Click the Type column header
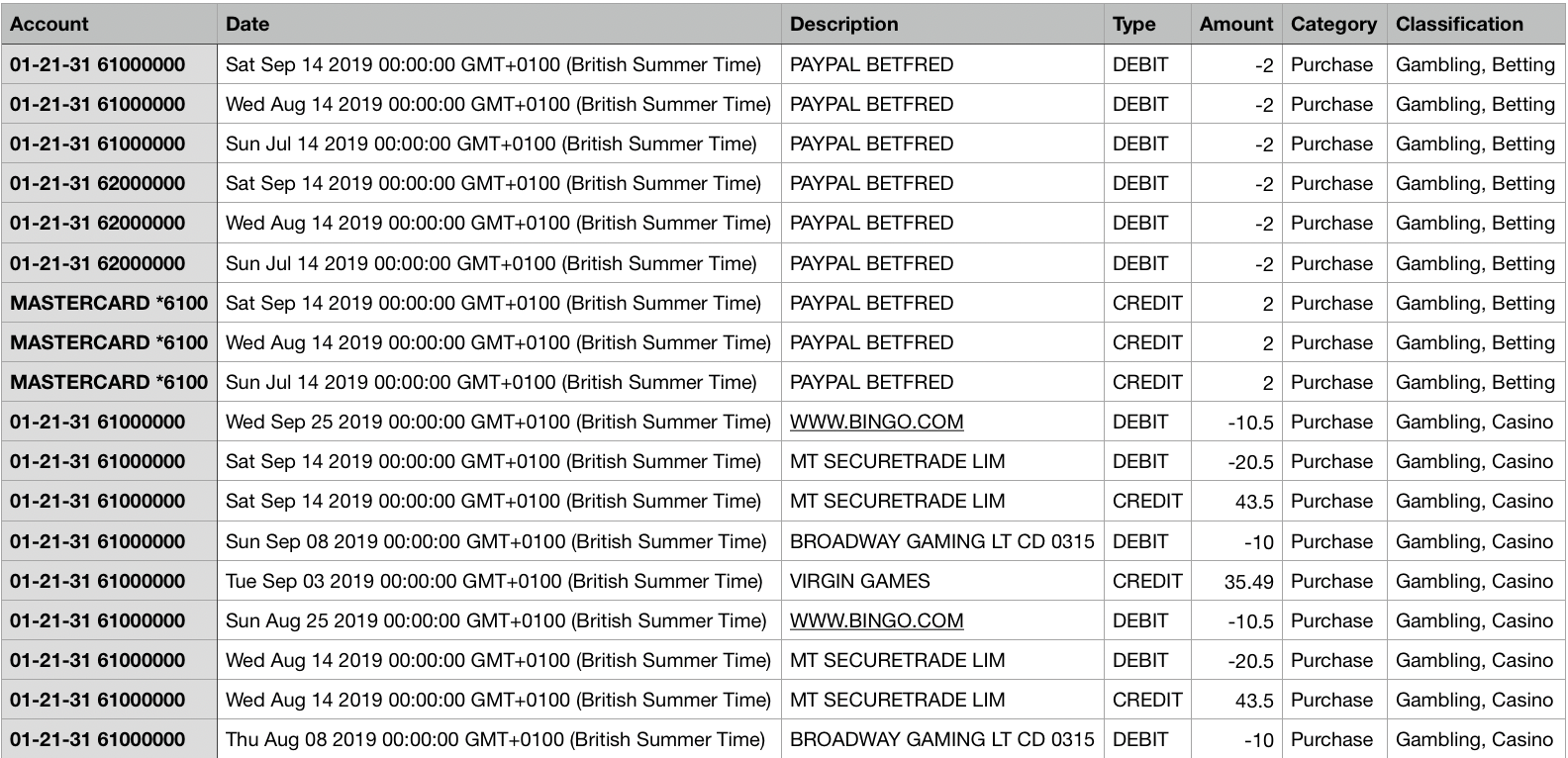Screen dimensions: 1568x758 tap(1133, 24)
